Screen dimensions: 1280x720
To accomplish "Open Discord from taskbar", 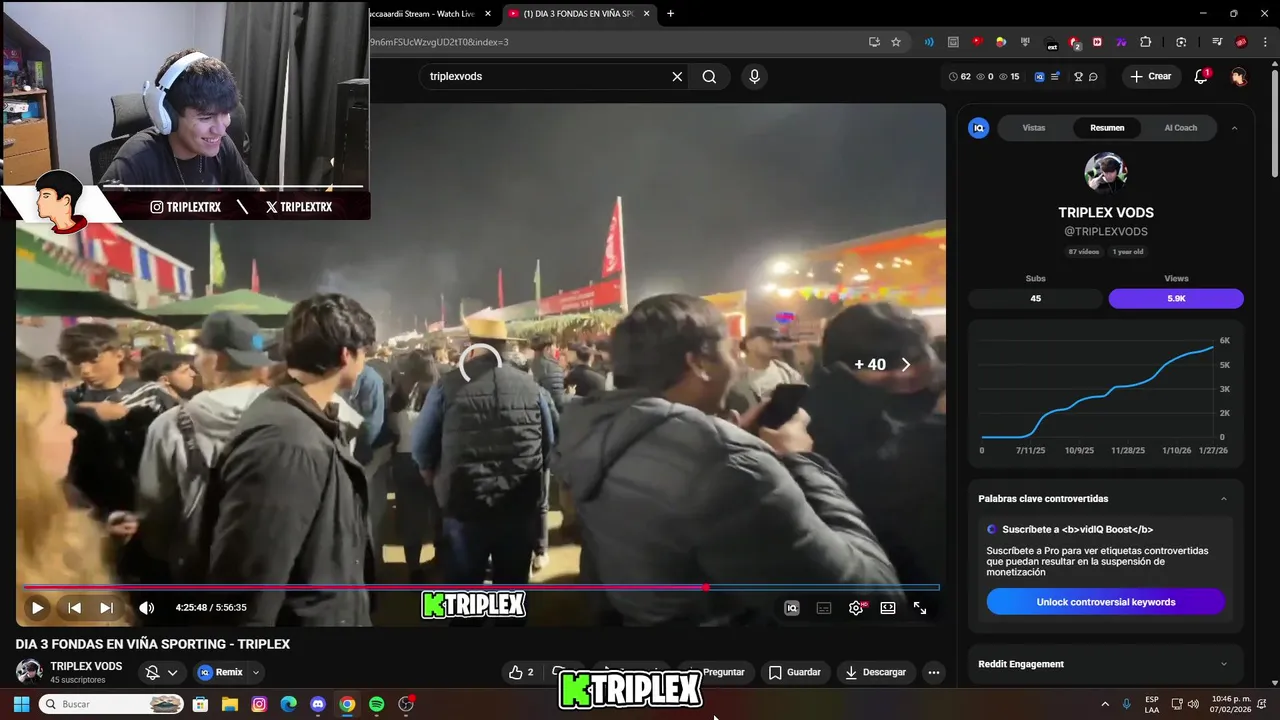I will click(x=318, y=704).
